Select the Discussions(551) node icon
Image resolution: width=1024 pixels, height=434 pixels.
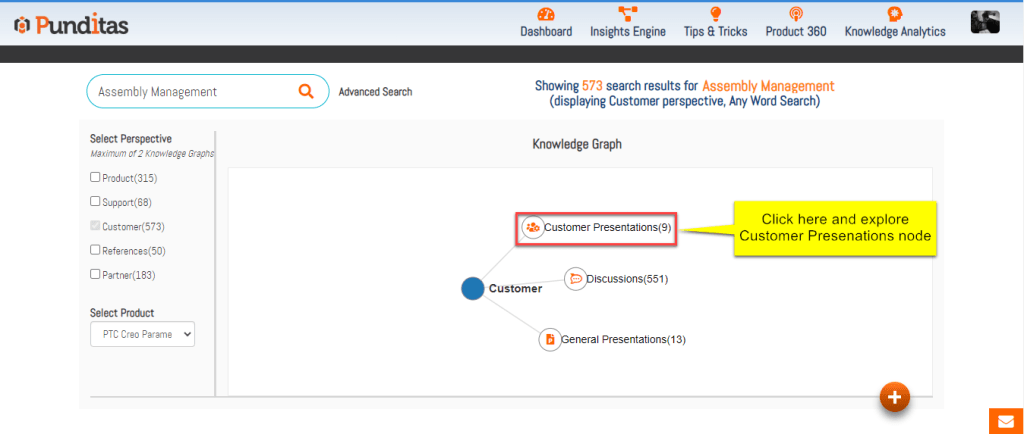point(575,279)
